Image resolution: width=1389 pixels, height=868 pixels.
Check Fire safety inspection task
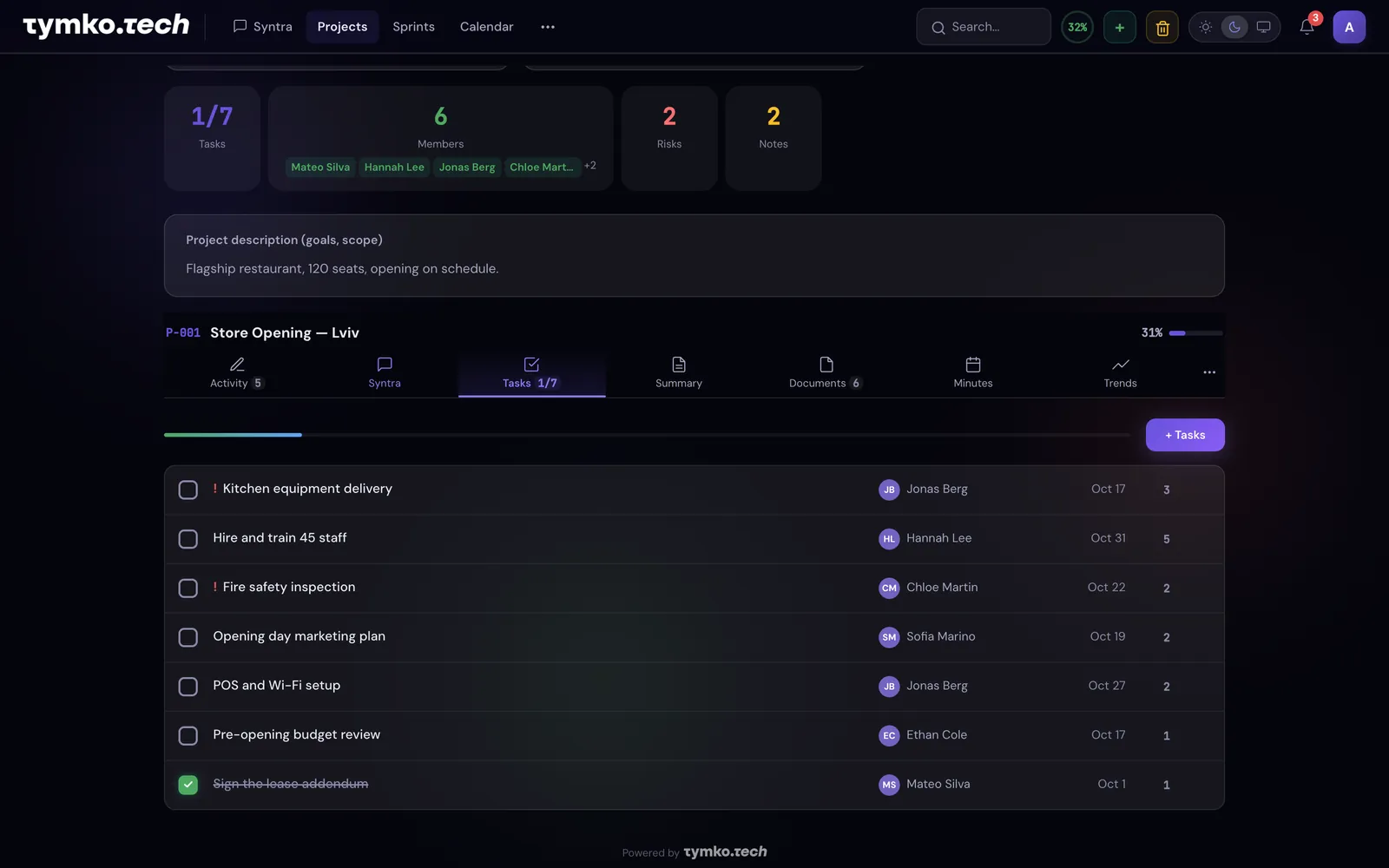tap(188, 588)
